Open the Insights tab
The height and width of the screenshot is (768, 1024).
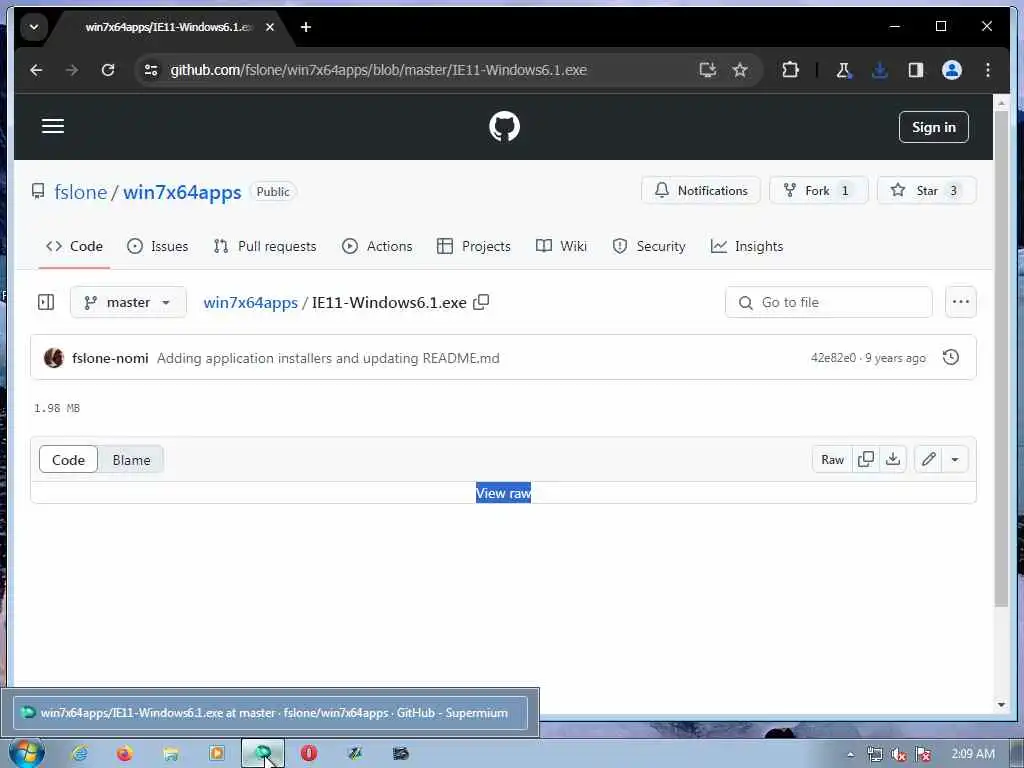point(746,246)
